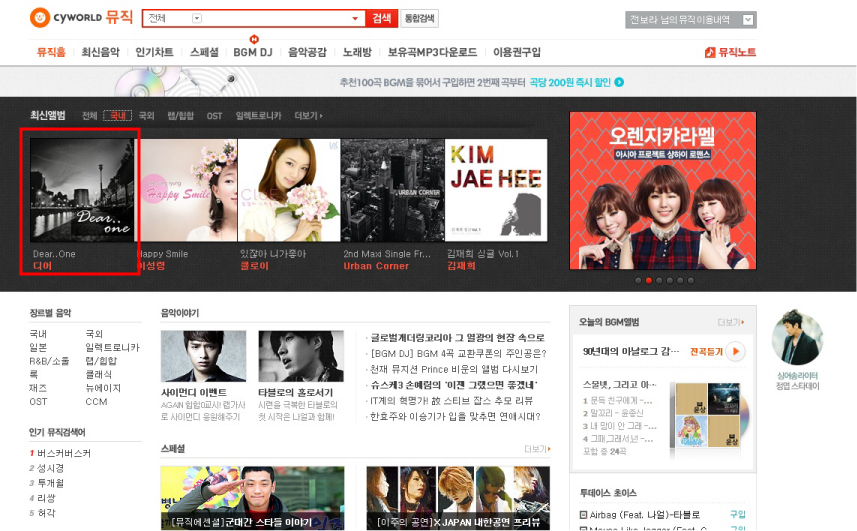The height and width of the screenshot is (531, 857).
Task: Toggle checkbox next to Airbag (Feat. 나얼)-타블로
Action: click(583, 515)
